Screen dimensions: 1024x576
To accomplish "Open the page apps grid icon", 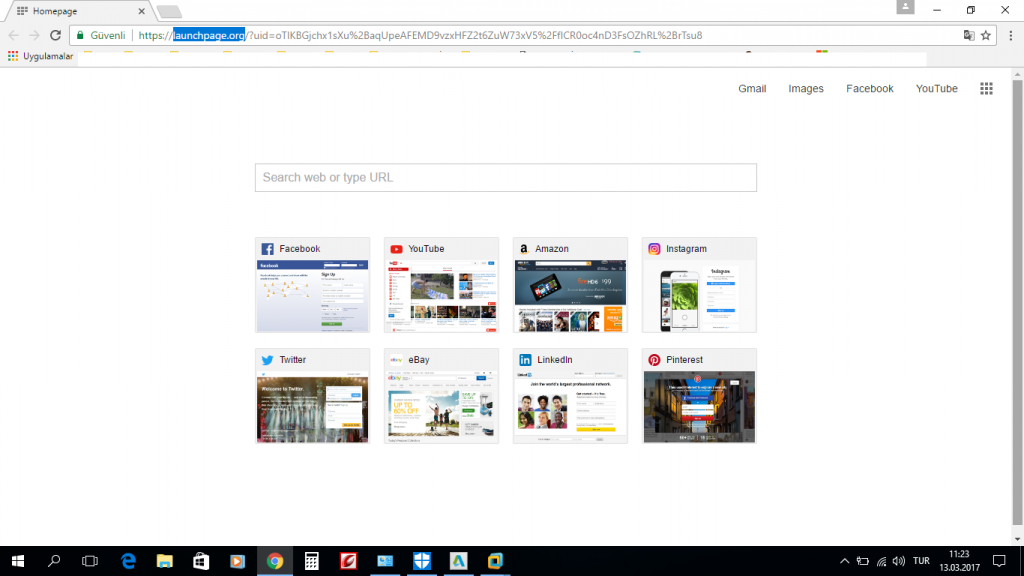I will (986, 89).
